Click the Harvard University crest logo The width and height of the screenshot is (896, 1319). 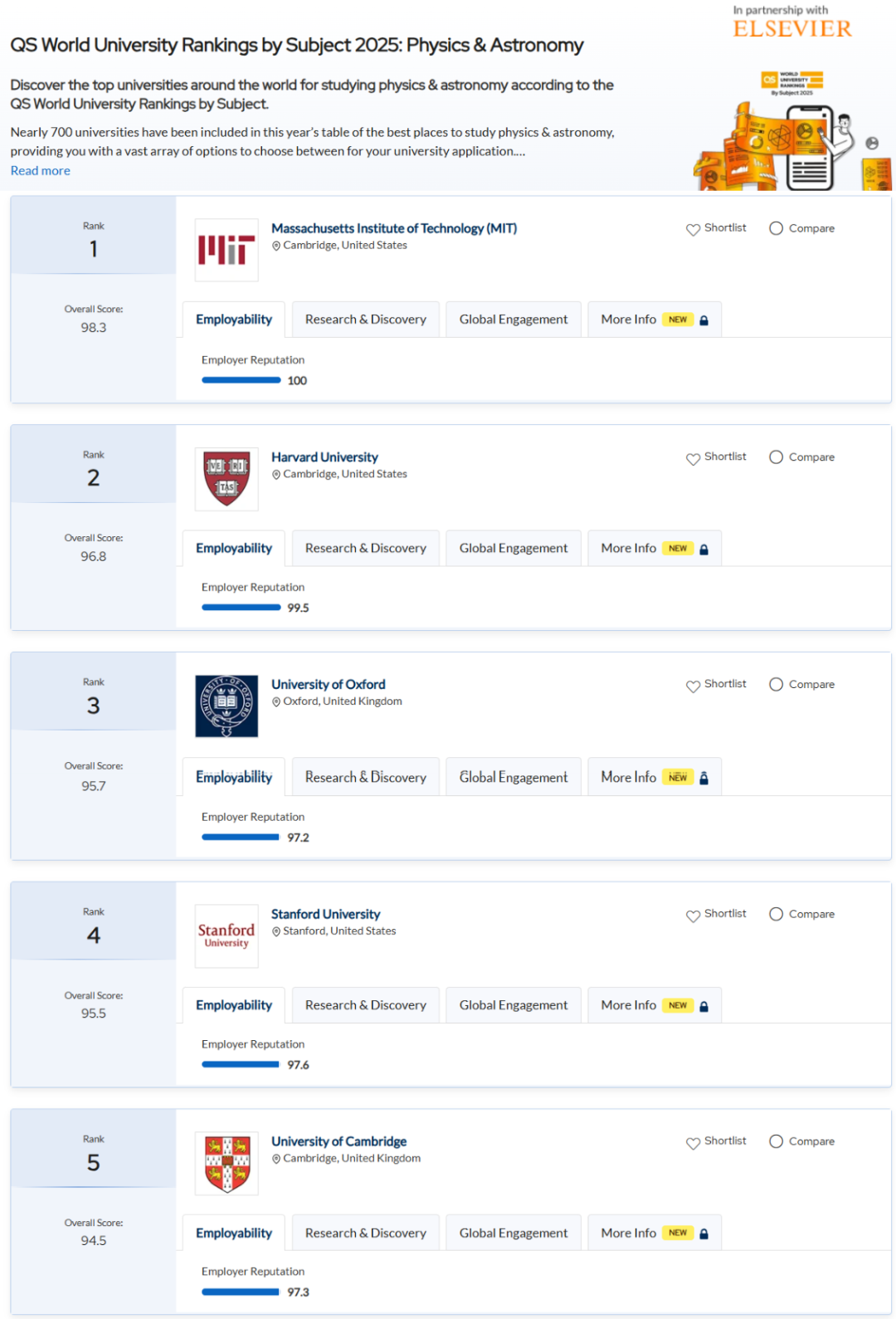click(x=226, y=479)
